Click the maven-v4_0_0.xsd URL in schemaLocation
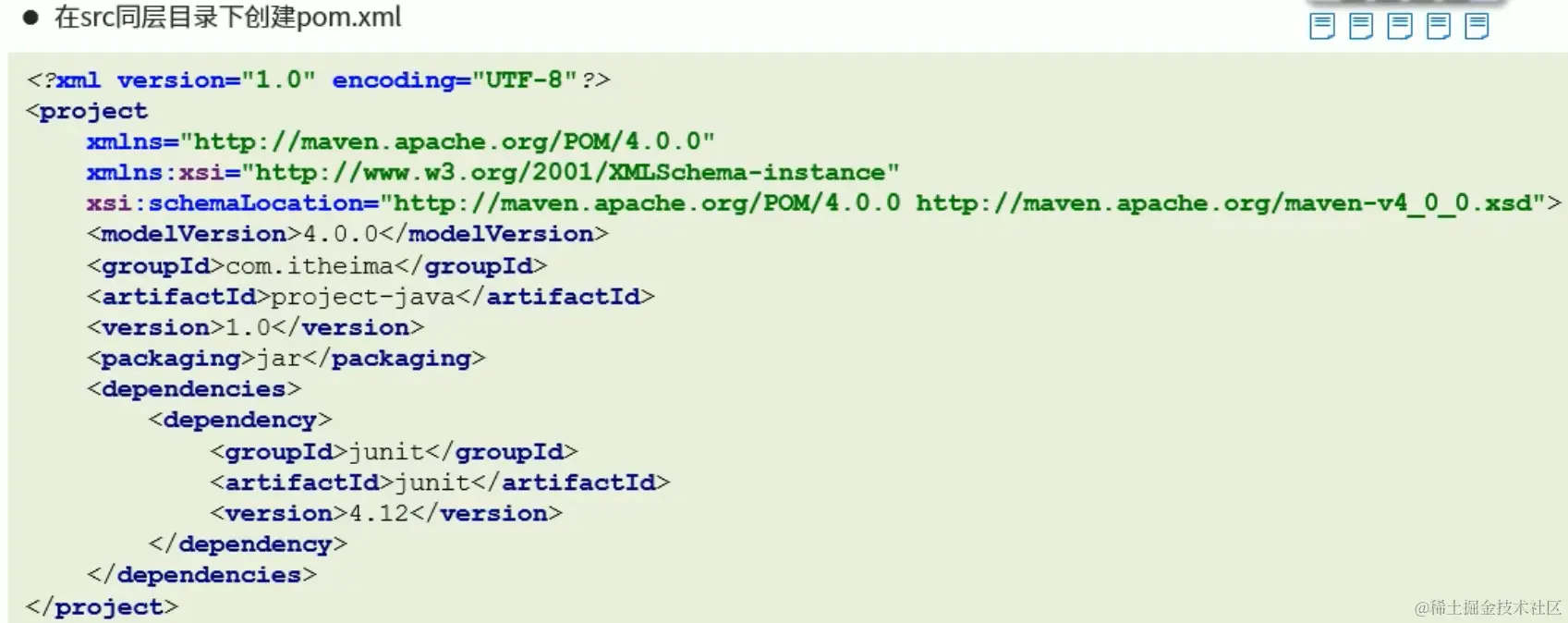Image resolution: width=1568 pixels, height=623 pixels. (1224, 203)
